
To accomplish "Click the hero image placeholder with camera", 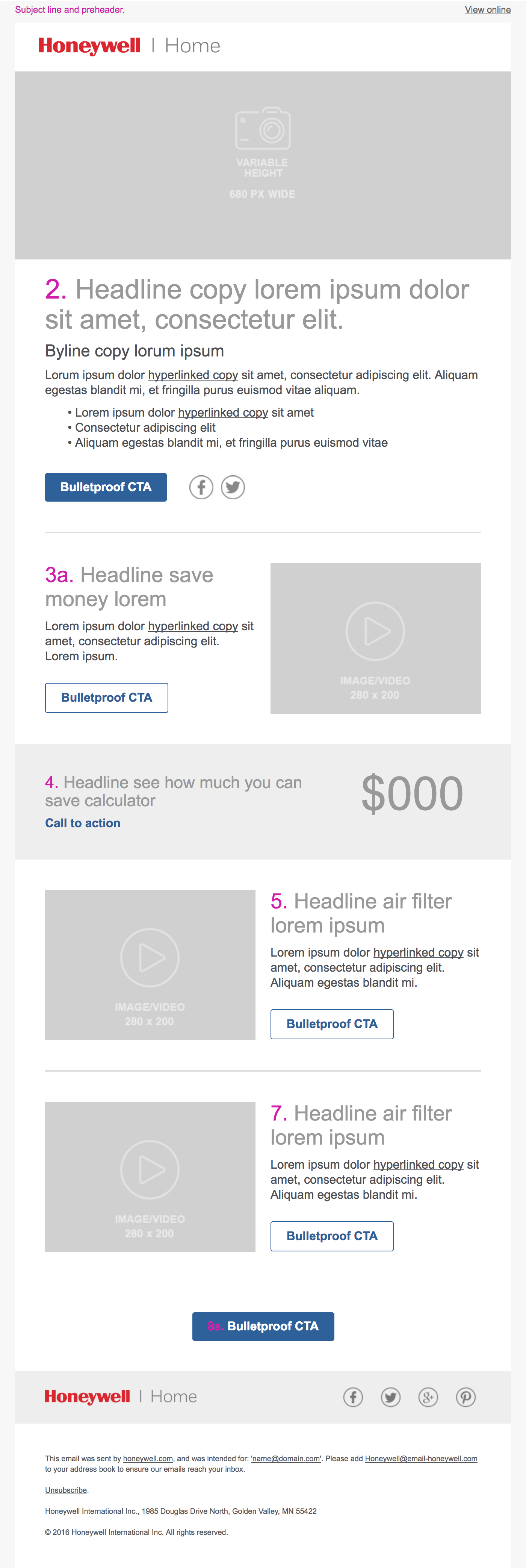I will [x=263, y=165].
